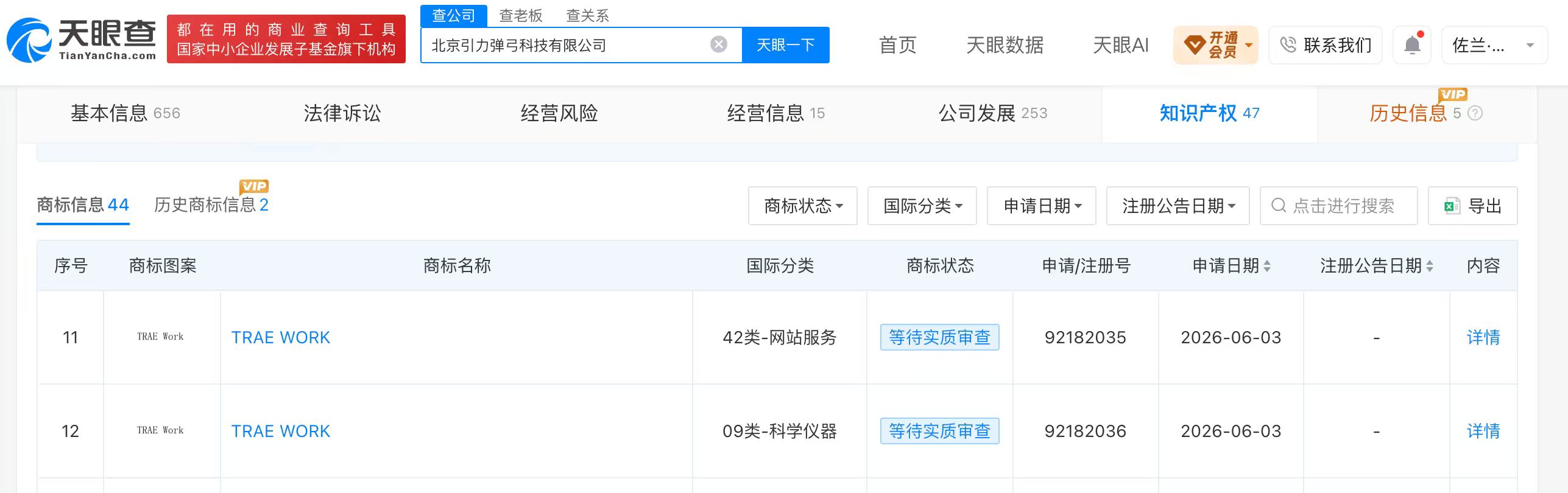Screen dimensions: 1568x493
Task: Click the 商标图案 column header
Action: pyautogui.click(x=163, y=266)
